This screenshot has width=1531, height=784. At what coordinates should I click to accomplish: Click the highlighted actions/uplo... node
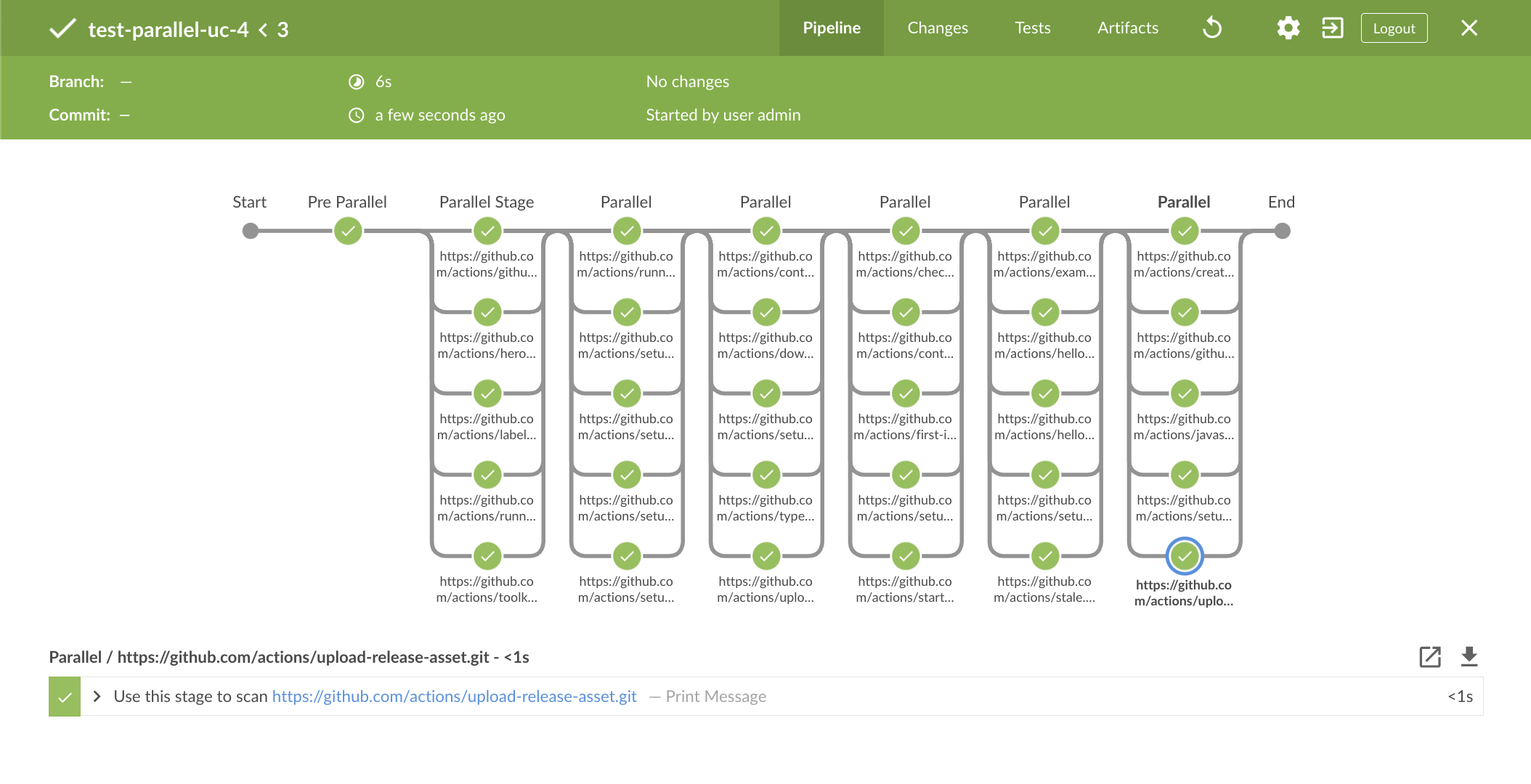tap(1185, 557)
